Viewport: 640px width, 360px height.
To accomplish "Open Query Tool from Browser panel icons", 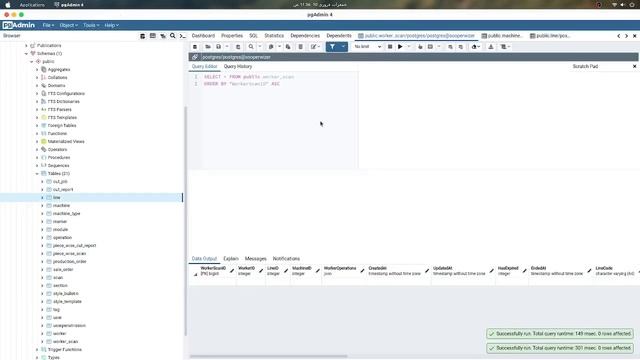I will [x=142, y=36].
